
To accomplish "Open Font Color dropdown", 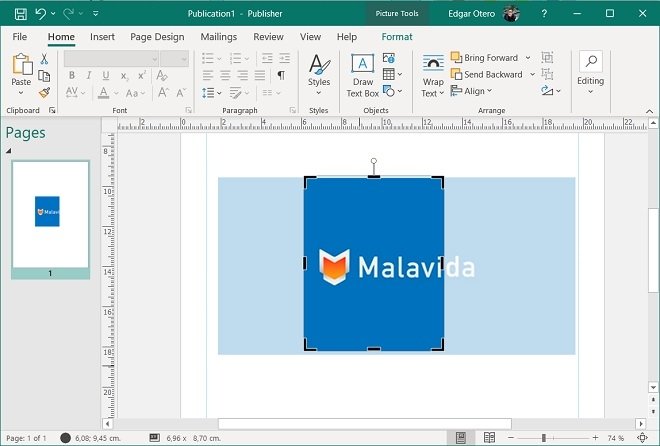I will [116, 93].
